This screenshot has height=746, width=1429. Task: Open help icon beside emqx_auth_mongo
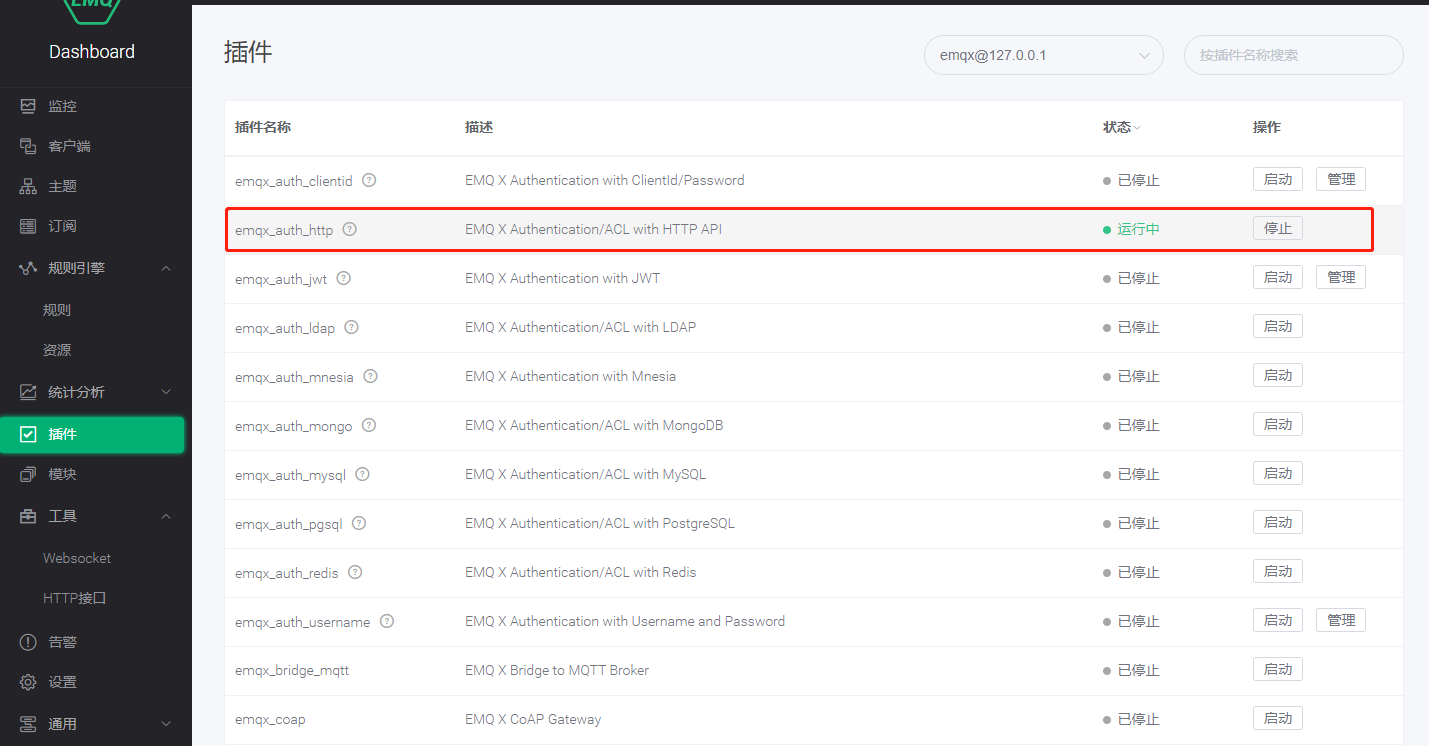pyautogui.click(x=369, y=425)
